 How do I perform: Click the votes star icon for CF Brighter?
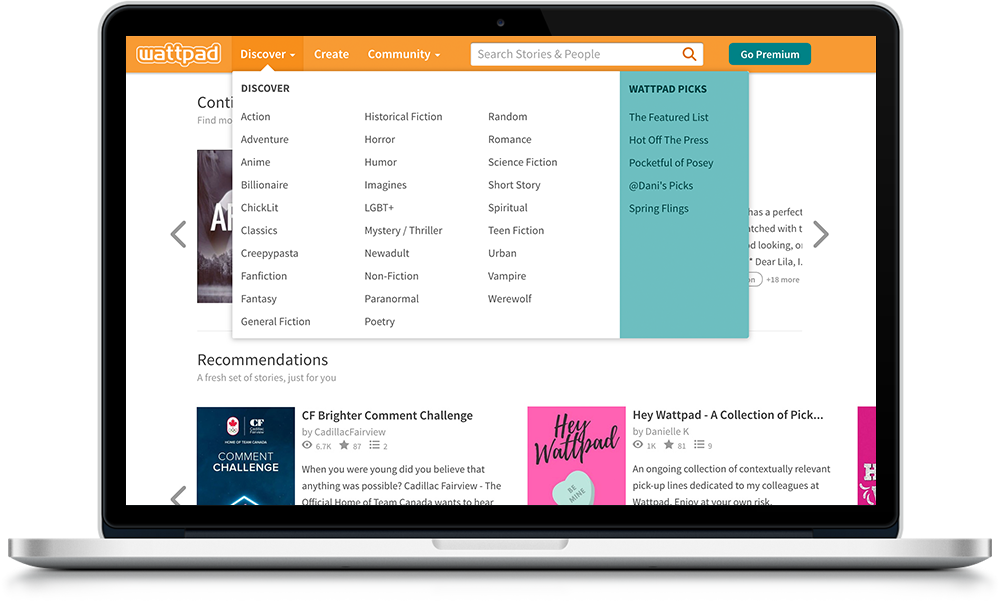(344, 445)
